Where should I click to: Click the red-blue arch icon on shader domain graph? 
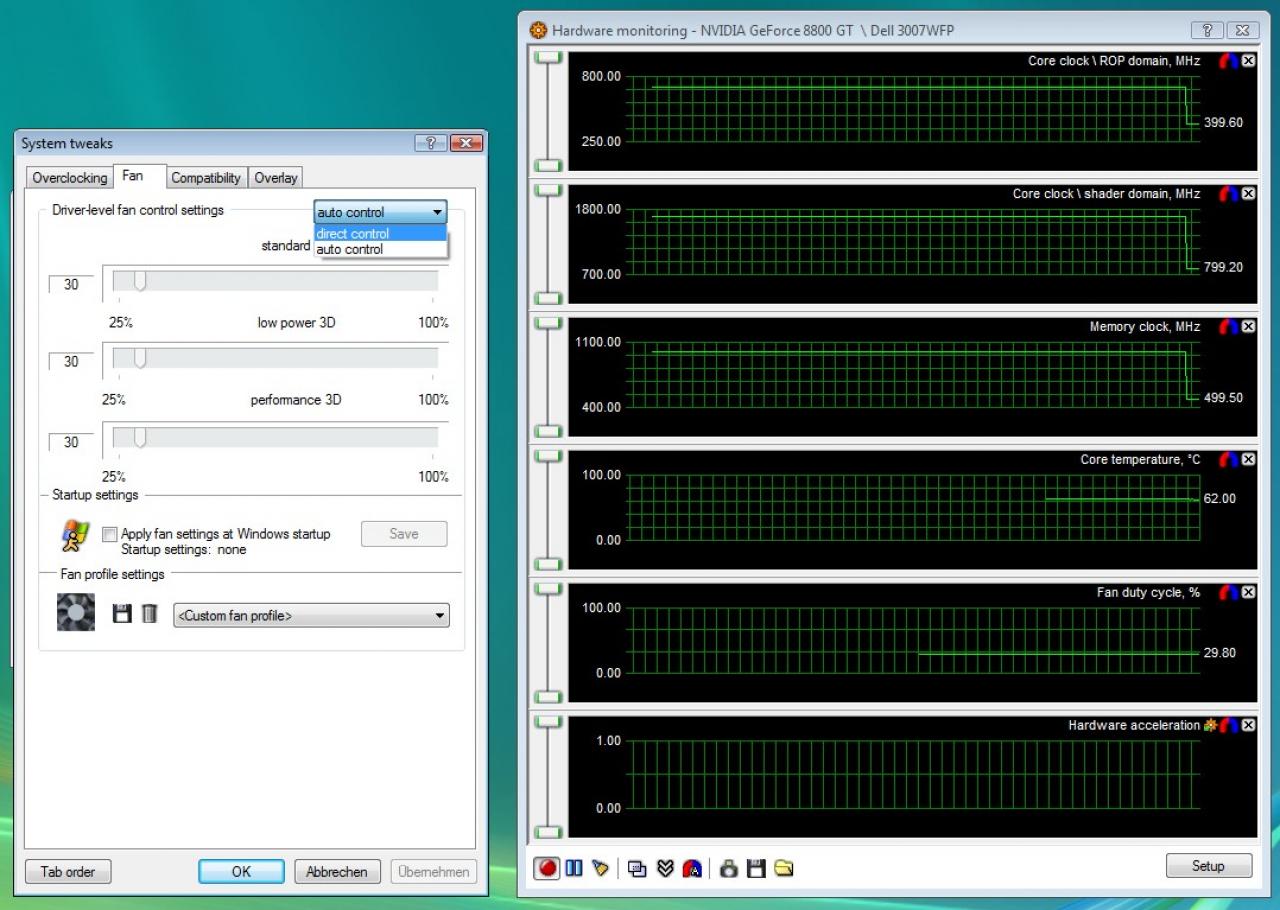click(1229, 194)
